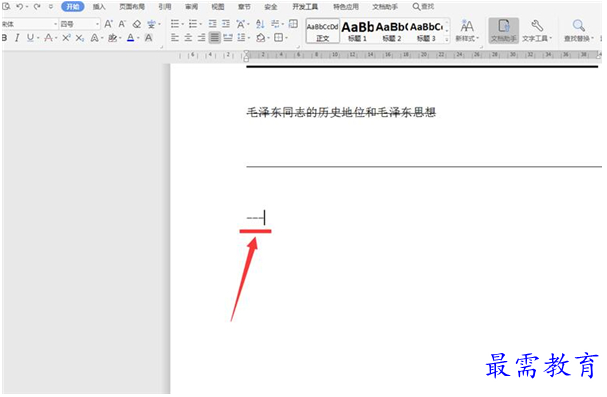
Task: Open the Chinese layout icon
Action: pos(241,24)
